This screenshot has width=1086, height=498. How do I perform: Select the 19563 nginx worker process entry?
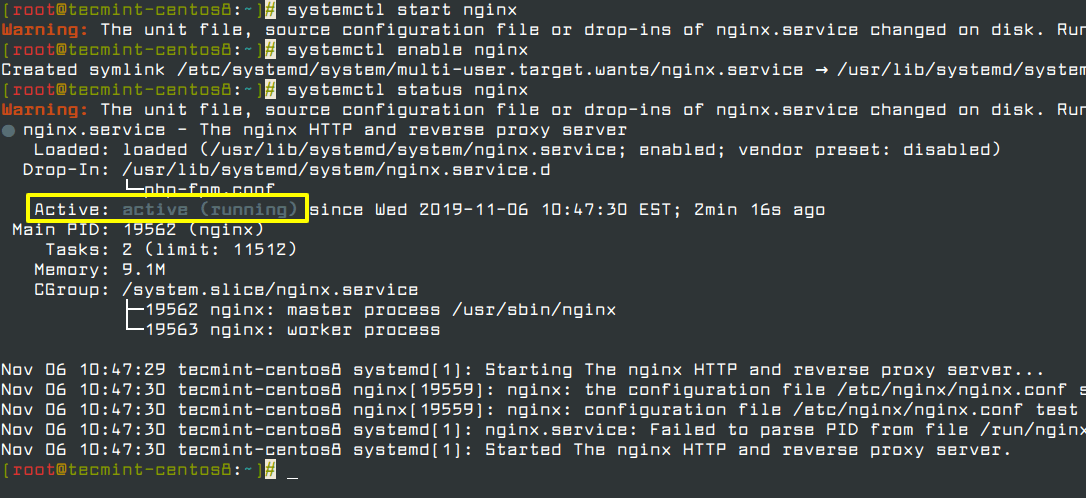291,330
